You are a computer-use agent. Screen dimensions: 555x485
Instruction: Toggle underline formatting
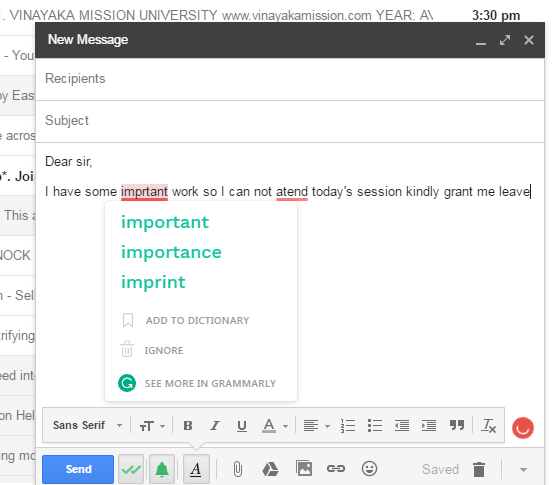coord(242,426)
